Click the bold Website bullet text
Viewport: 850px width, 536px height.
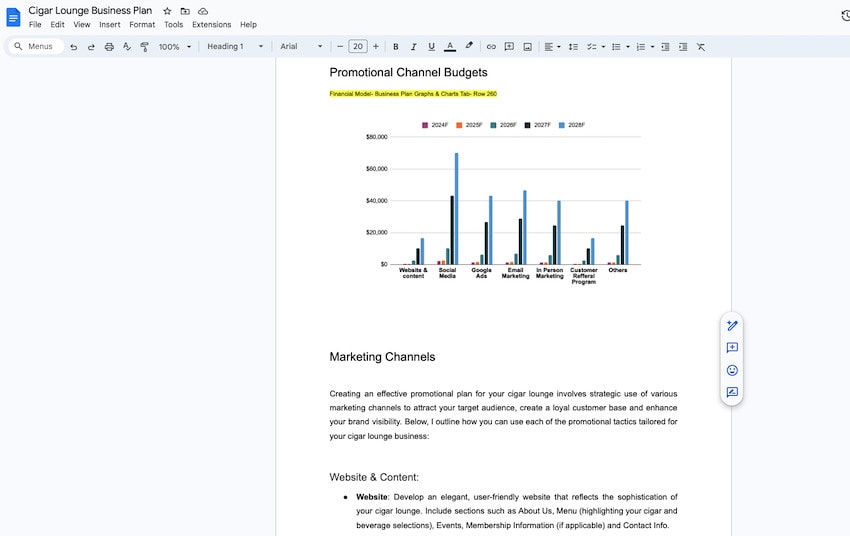pyautogui.click(x=372, y=497)
